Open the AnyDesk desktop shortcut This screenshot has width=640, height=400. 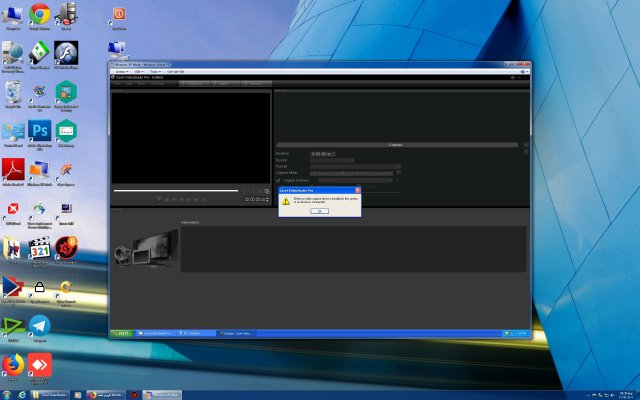[x=40, y=362]
